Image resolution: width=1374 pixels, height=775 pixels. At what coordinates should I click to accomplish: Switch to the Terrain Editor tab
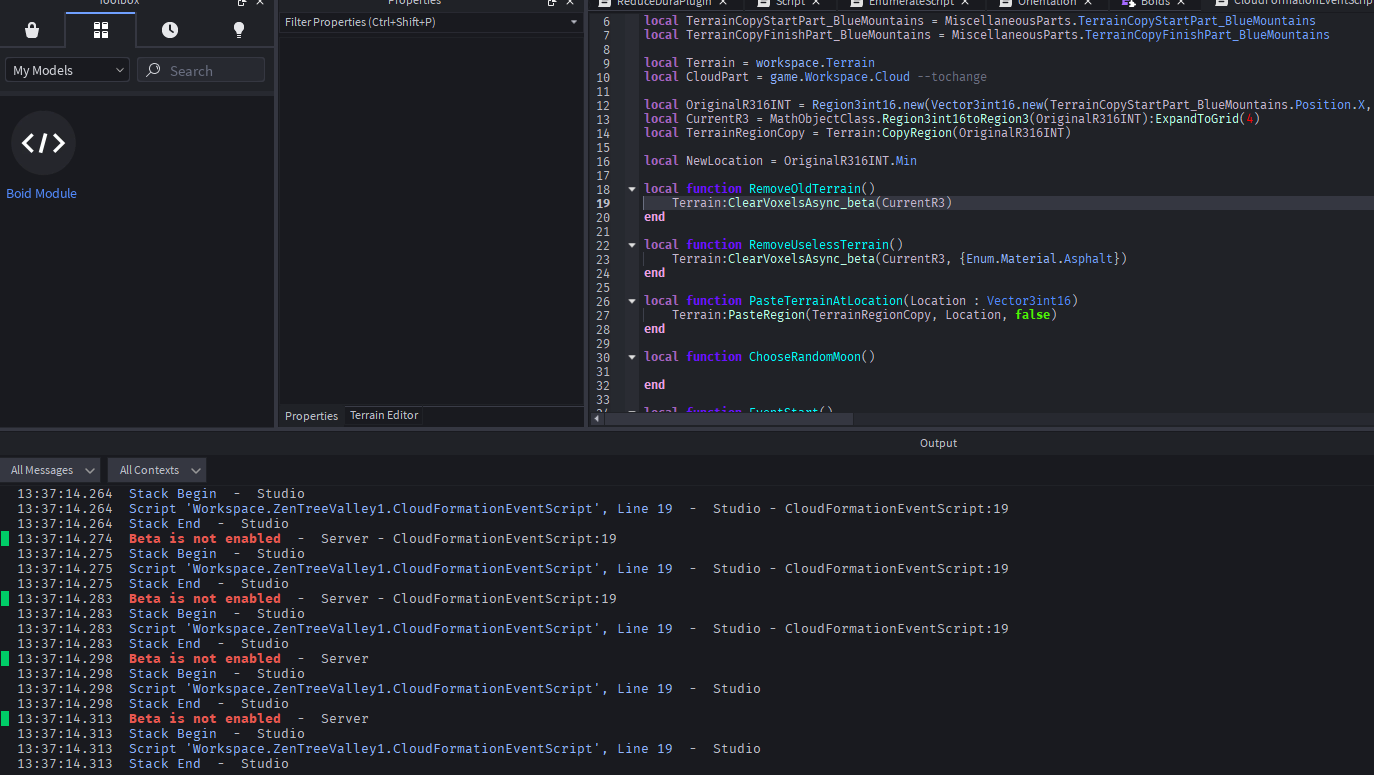click(384, 415)
